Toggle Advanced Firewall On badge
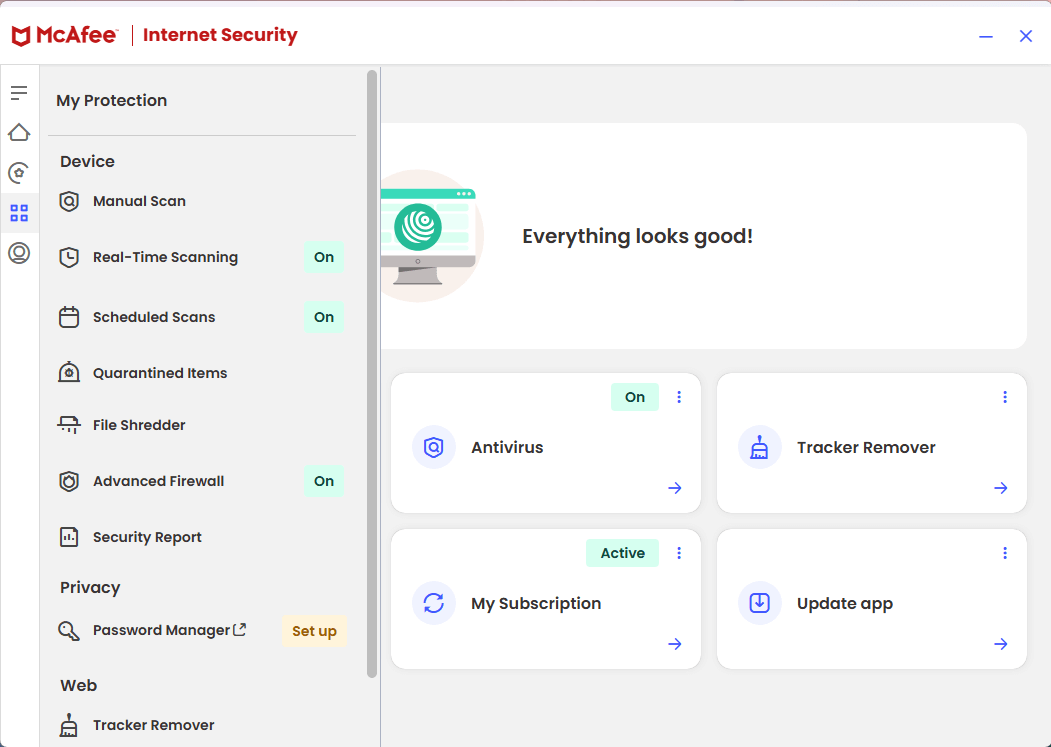The width and height of the screenshot is (1051, 747). pos(323,481)
